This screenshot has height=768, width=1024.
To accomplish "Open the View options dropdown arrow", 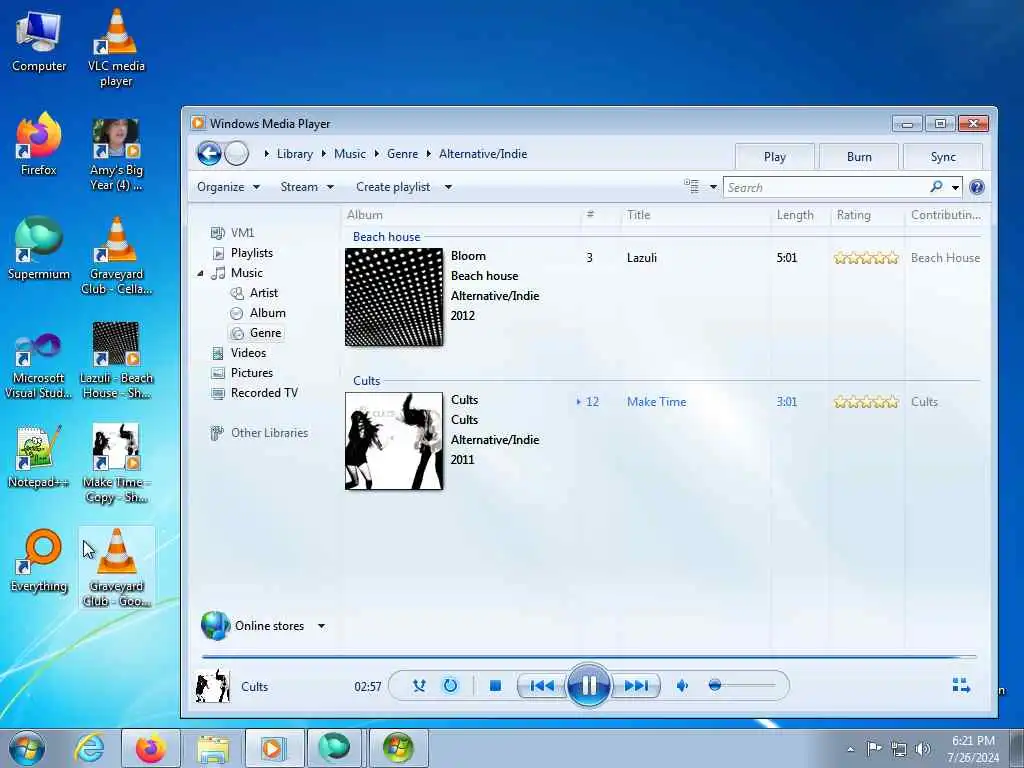I will click(x=713, y=187).
